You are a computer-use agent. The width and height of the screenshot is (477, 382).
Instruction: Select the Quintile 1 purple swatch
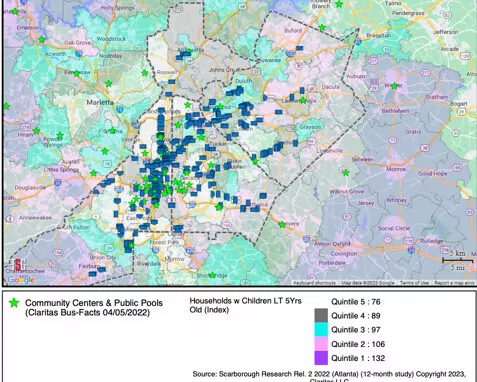click(x=321, y=358)
